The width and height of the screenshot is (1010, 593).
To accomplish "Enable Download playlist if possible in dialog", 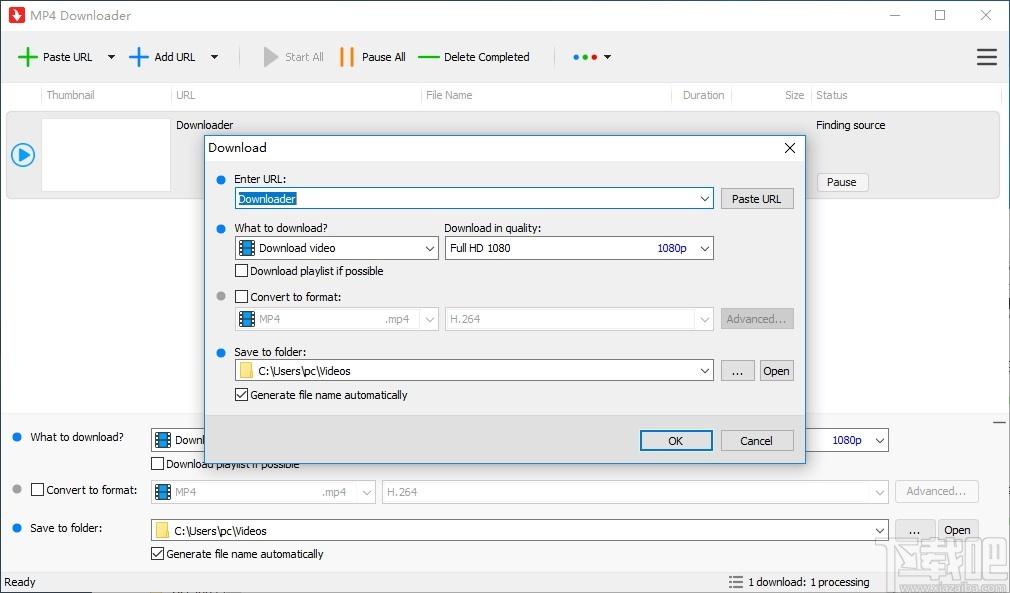I will [242, 271].
